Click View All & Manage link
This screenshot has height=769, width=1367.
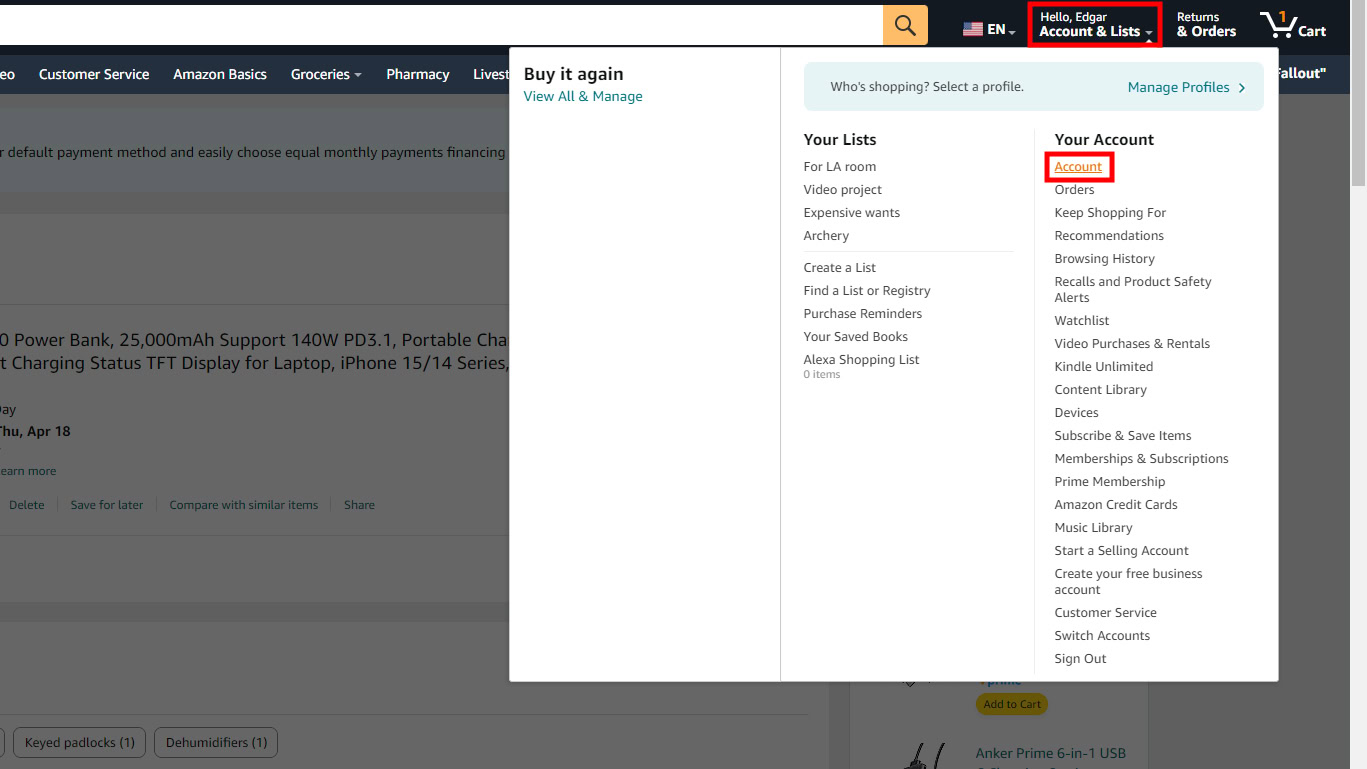pyautogui.click(x=583, y=97)
